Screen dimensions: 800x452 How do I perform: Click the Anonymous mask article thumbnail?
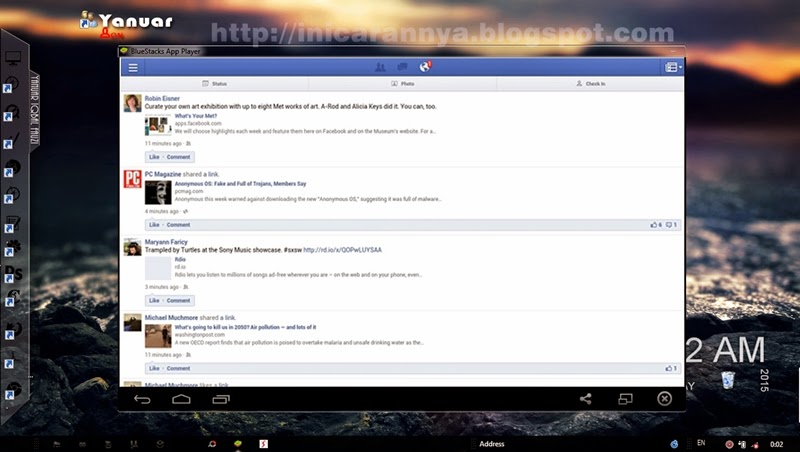click(x=158, y=193)
